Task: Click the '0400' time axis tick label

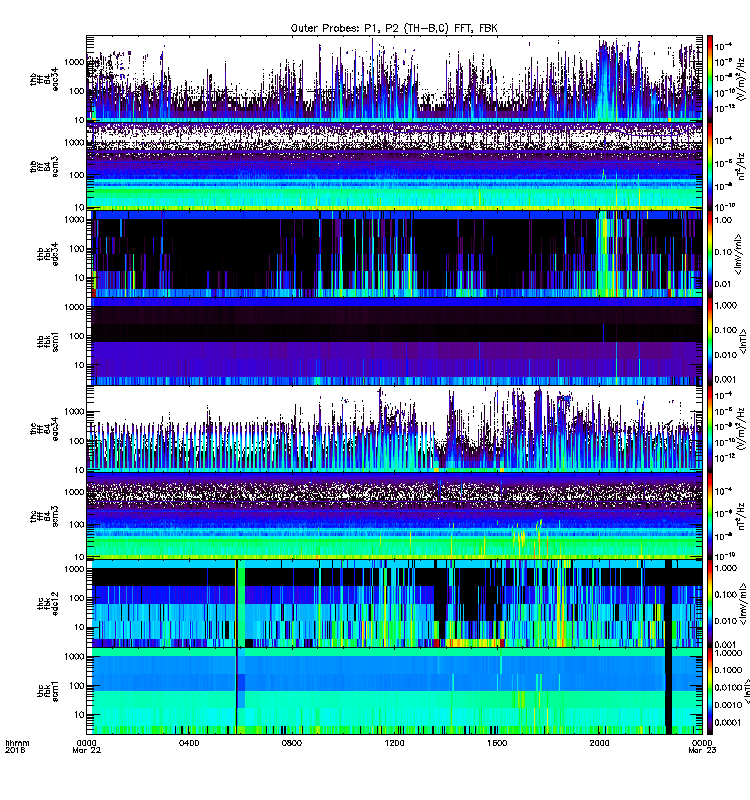Action: click(189, 743)
